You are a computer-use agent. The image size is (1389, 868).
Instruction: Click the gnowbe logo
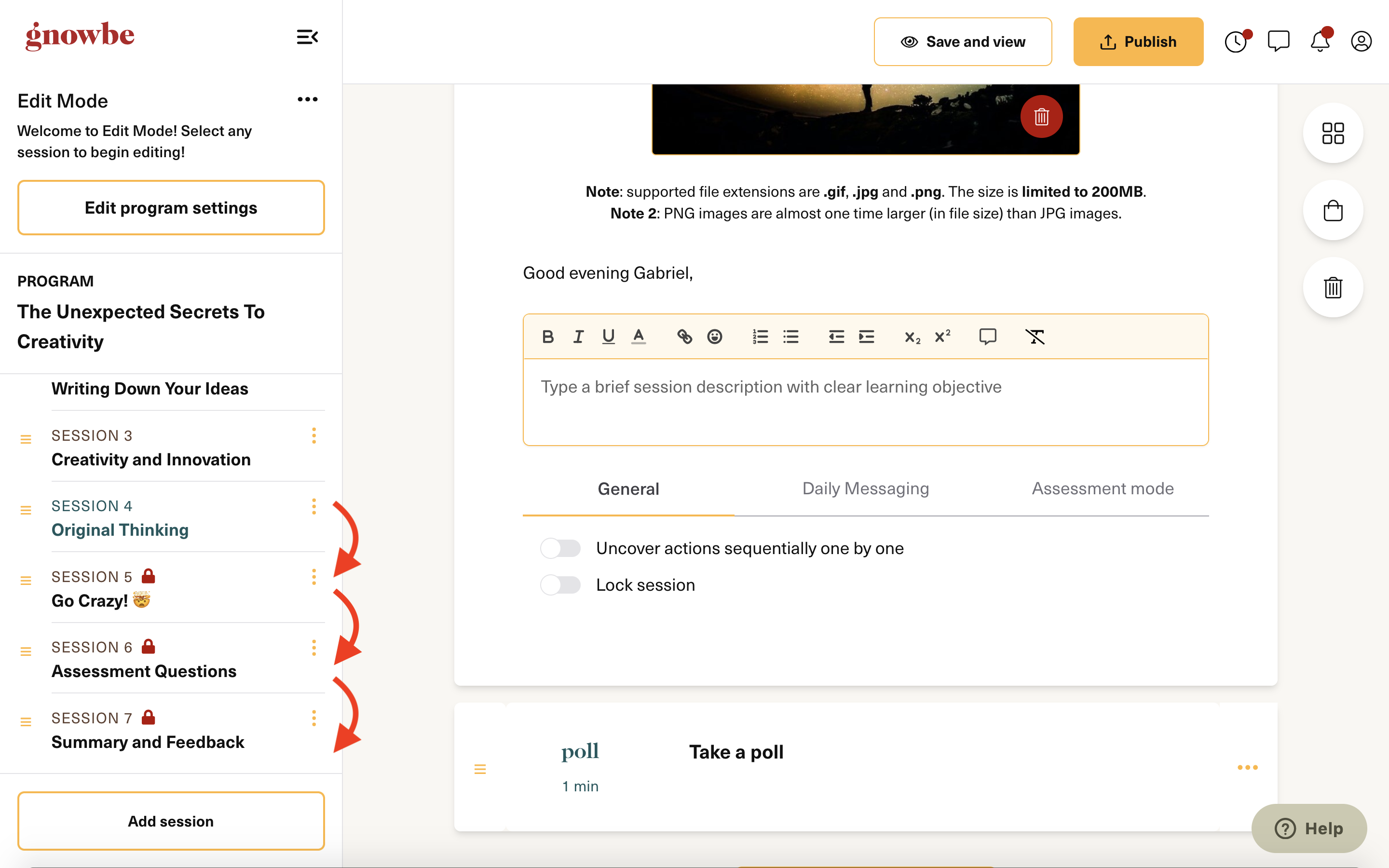click(x=80, y=36)
